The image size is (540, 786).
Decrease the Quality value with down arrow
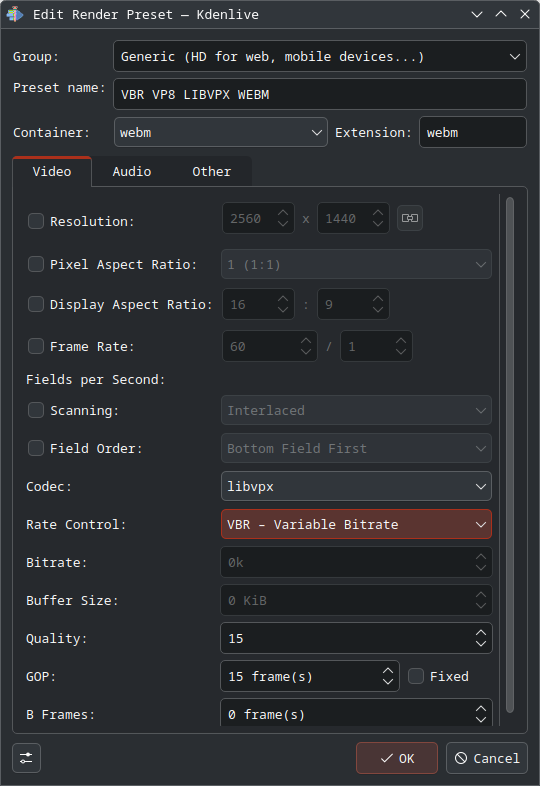coord(481,644)
